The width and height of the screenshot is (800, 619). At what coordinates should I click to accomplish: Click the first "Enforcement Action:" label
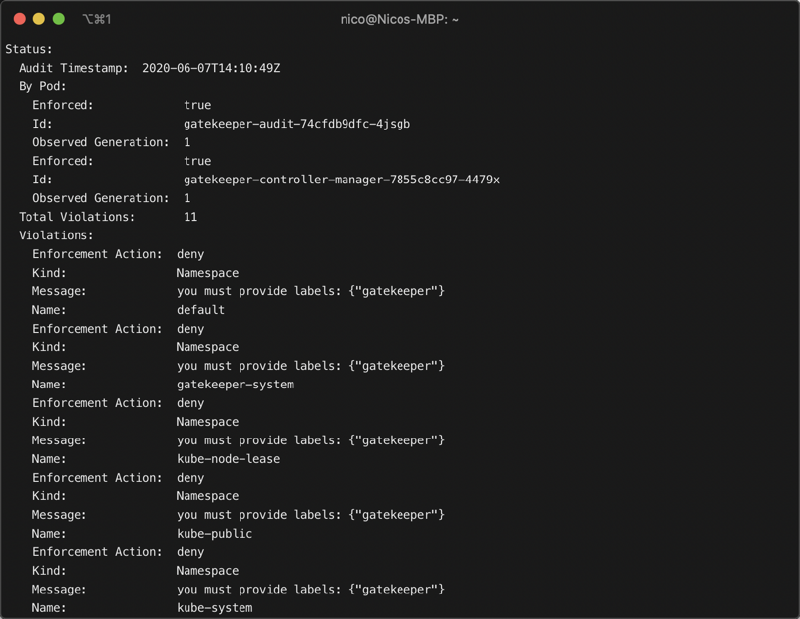(97, 254)
